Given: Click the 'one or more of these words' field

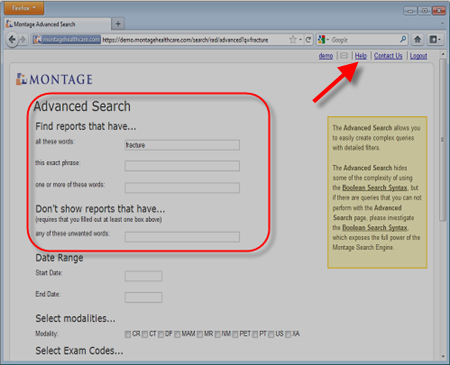Looking at the screenshot, I should tap(182, 188).
